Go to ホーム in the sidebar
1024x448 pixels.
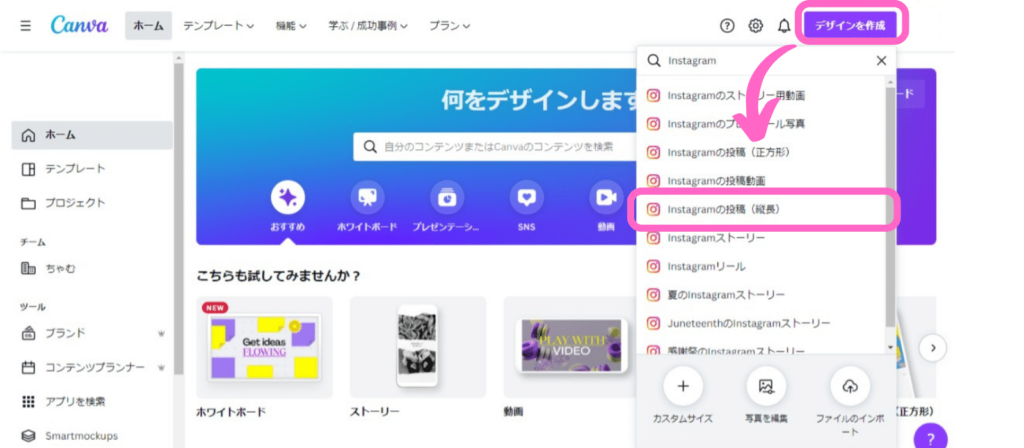click(x=92, y=135)
